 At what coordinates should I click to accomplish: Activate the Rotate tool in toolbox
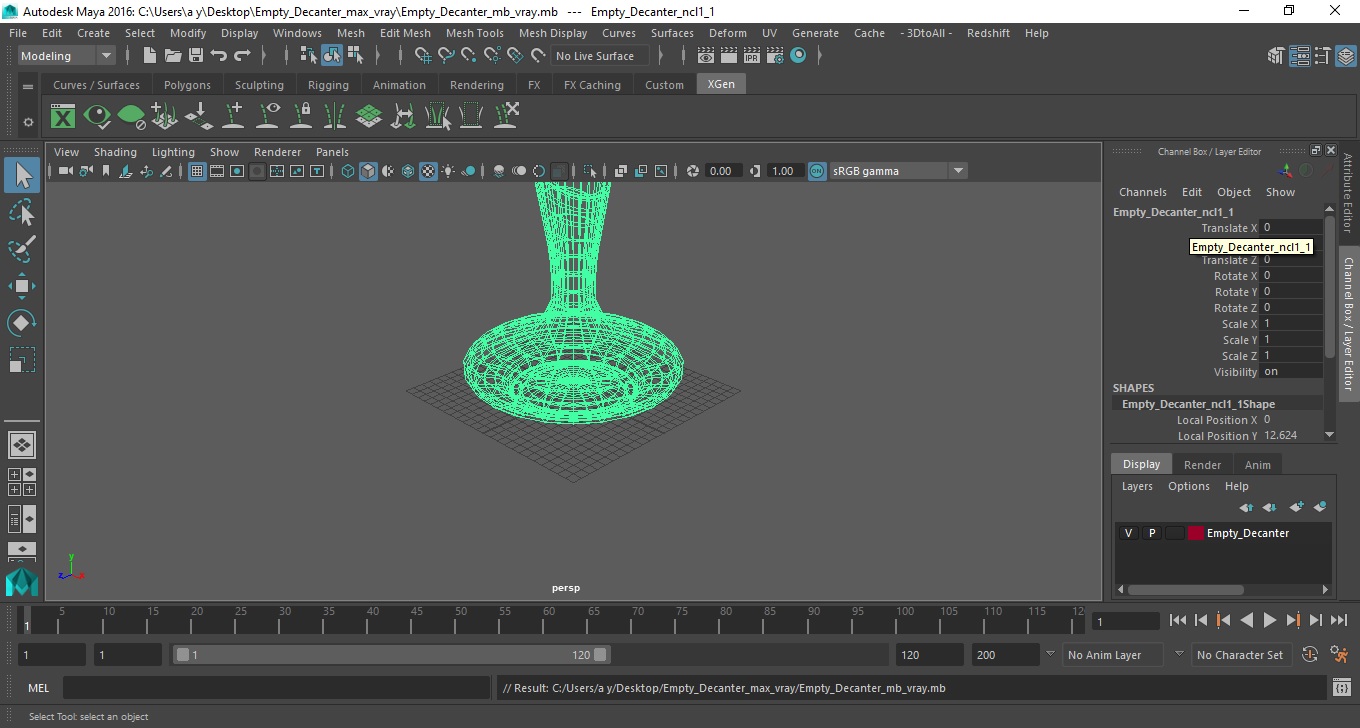click(22, 323)
